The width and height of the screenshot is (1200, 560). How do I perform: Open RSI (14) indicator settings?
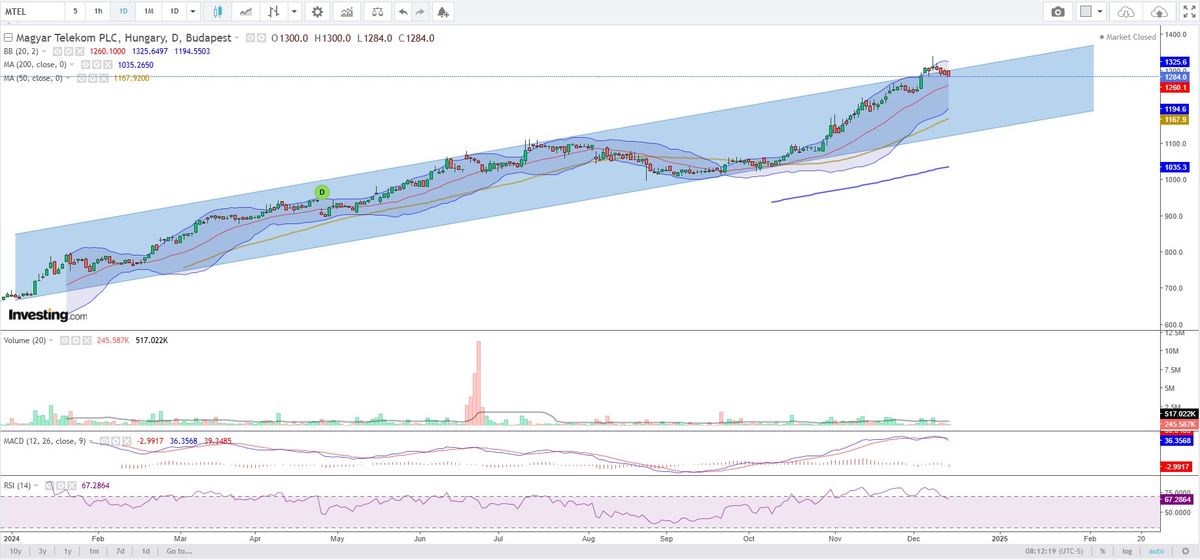60,486
